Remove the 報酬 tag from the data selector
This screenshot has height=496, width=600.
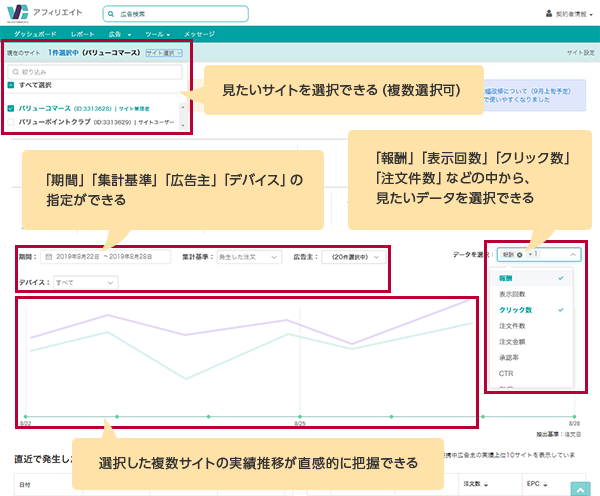(521, 255)
